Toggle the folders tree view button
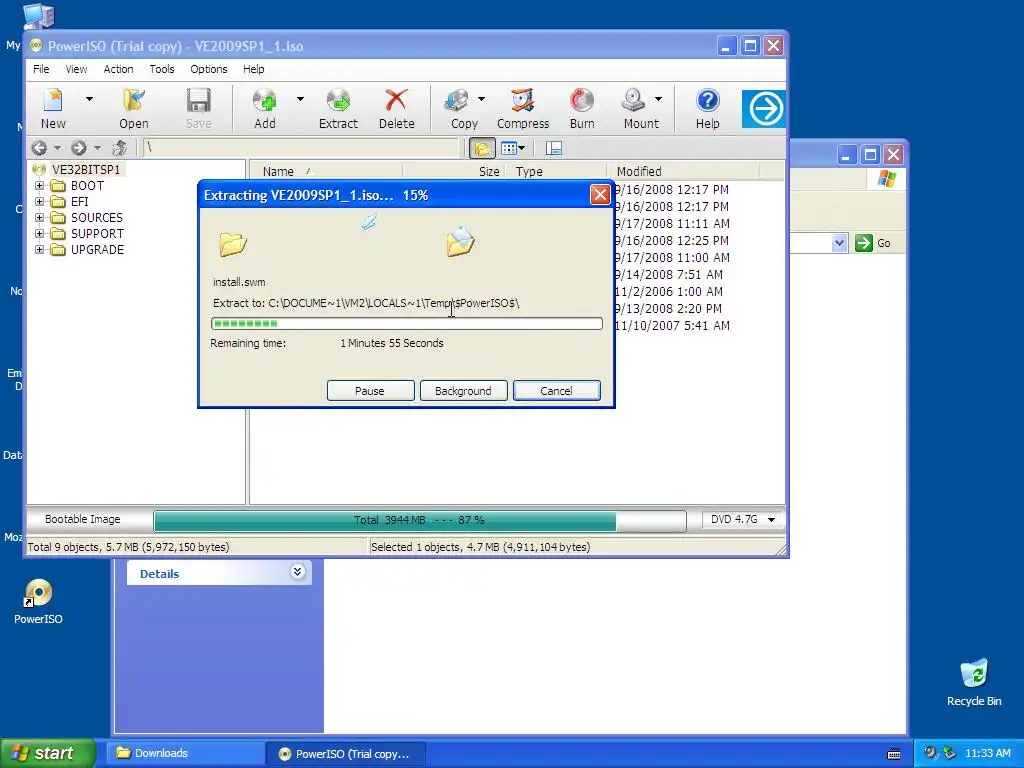Viewport: 1024px width, 768px height. [x=482, y=148]
